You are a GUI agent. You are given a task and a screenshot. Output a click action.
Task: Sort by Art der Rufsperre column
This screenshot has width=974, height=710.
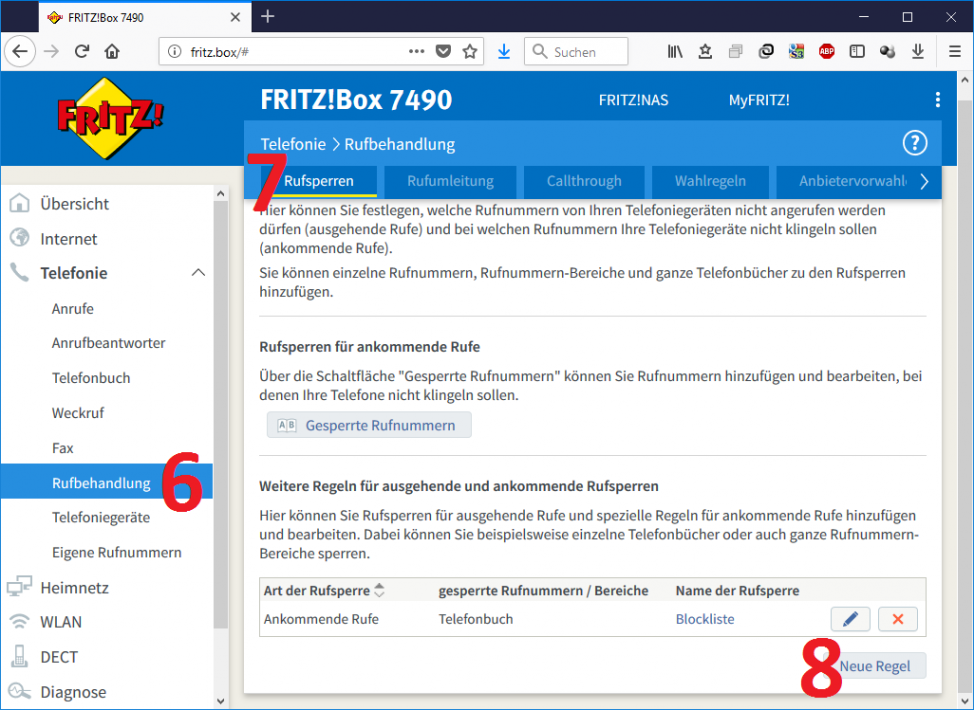point(379,591)
